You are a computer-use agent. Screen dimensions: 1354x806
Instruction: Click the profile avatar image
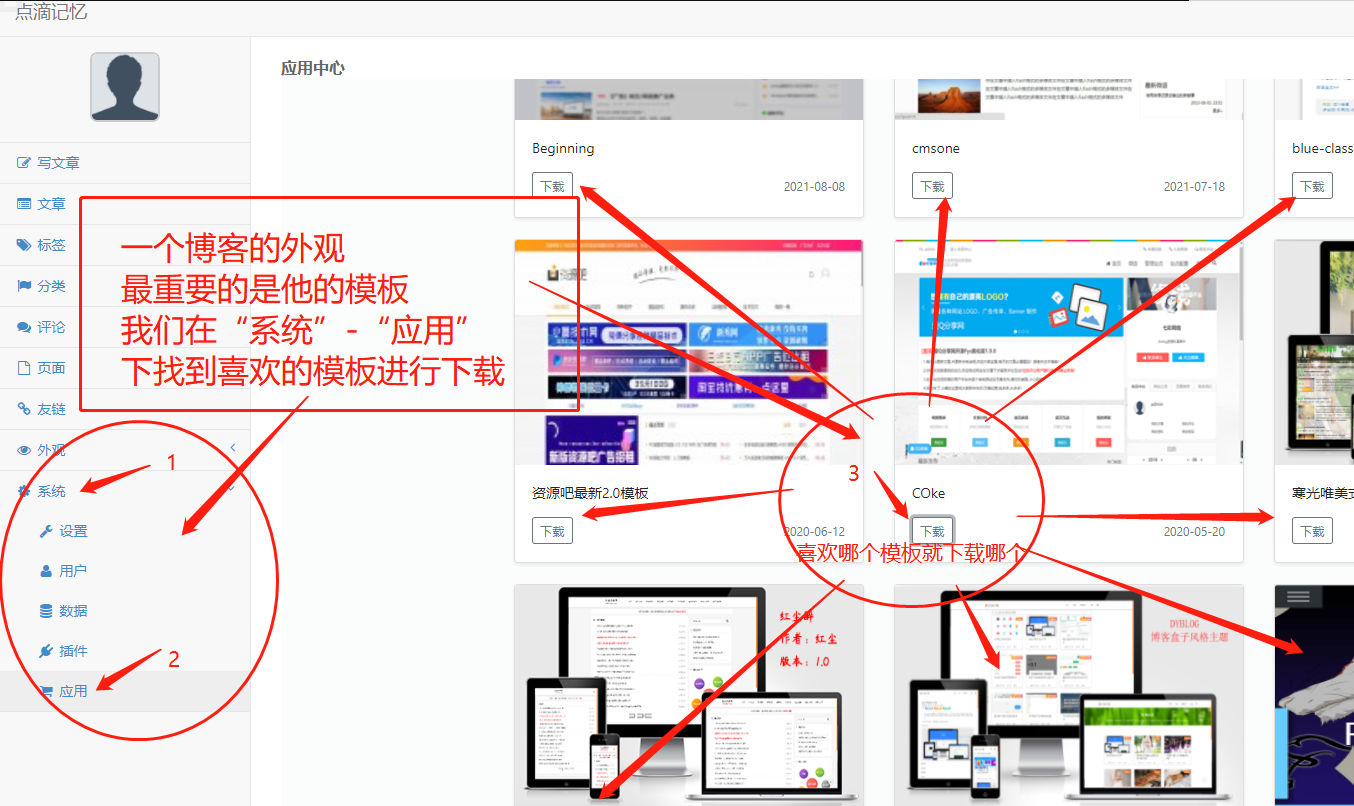[124, 86]
